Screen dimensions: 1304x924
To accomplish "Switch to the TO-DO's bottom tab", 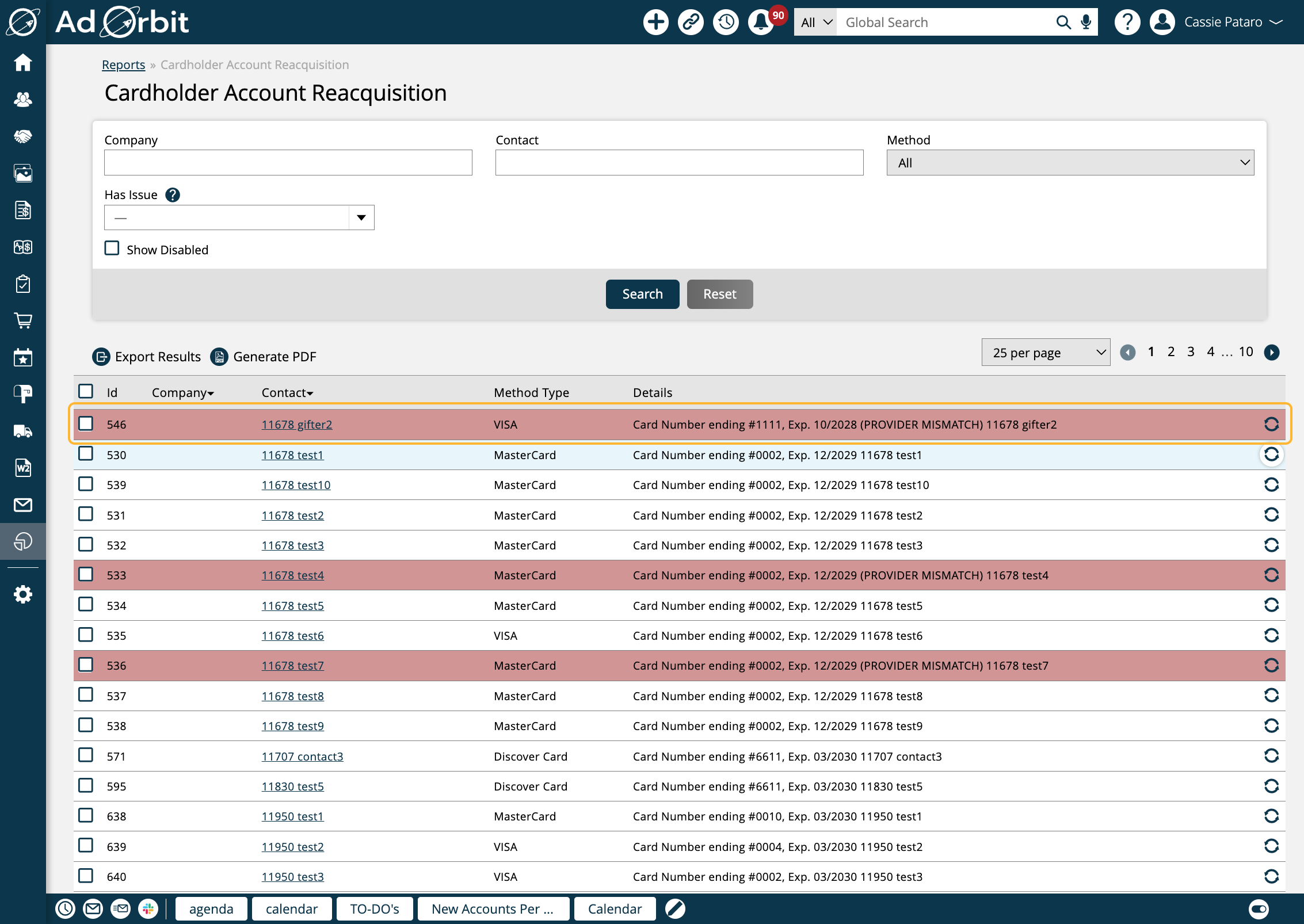I will coord(374,909).
